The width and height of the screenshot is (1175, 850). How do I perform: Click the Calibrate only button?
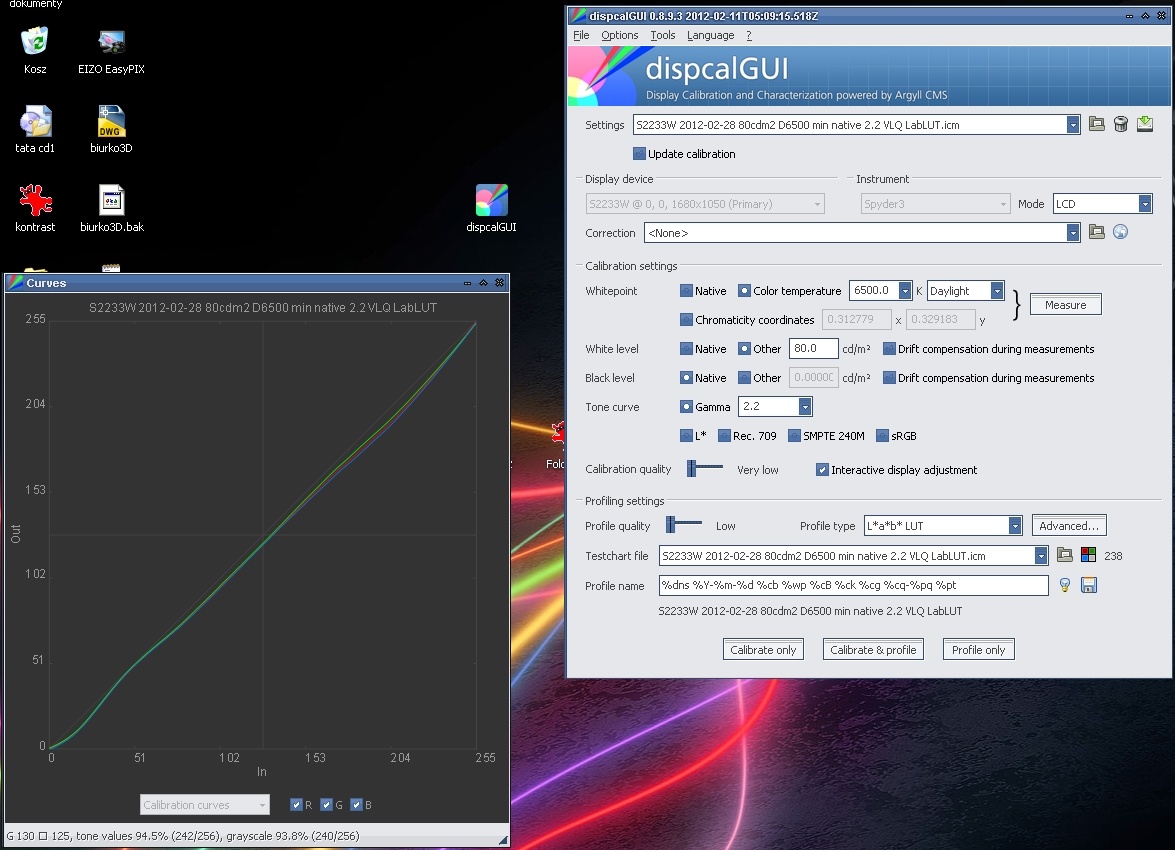point(763,649)
